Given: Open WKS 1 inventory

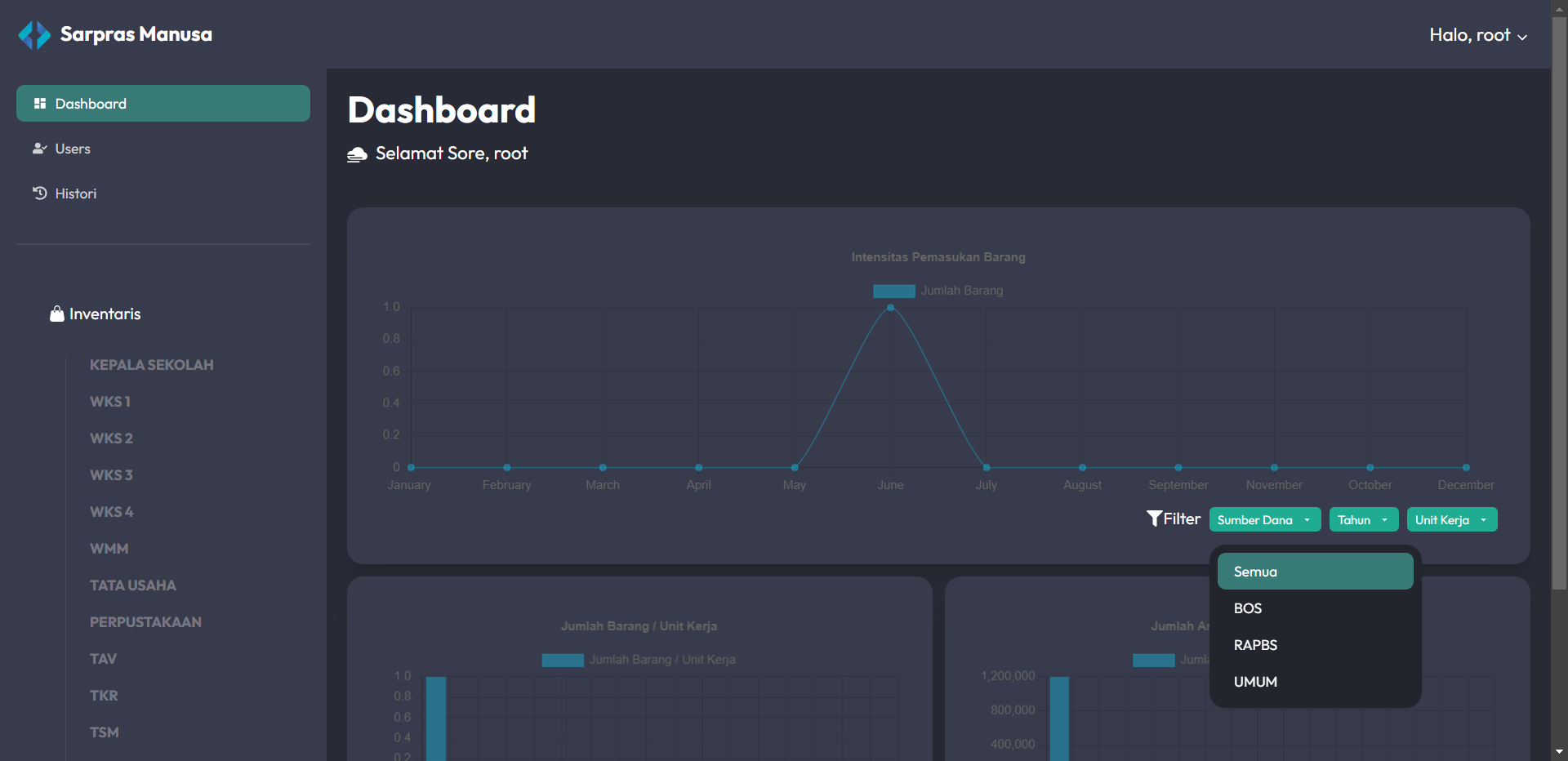Looking at the screenshot, I should pos(110,402).
